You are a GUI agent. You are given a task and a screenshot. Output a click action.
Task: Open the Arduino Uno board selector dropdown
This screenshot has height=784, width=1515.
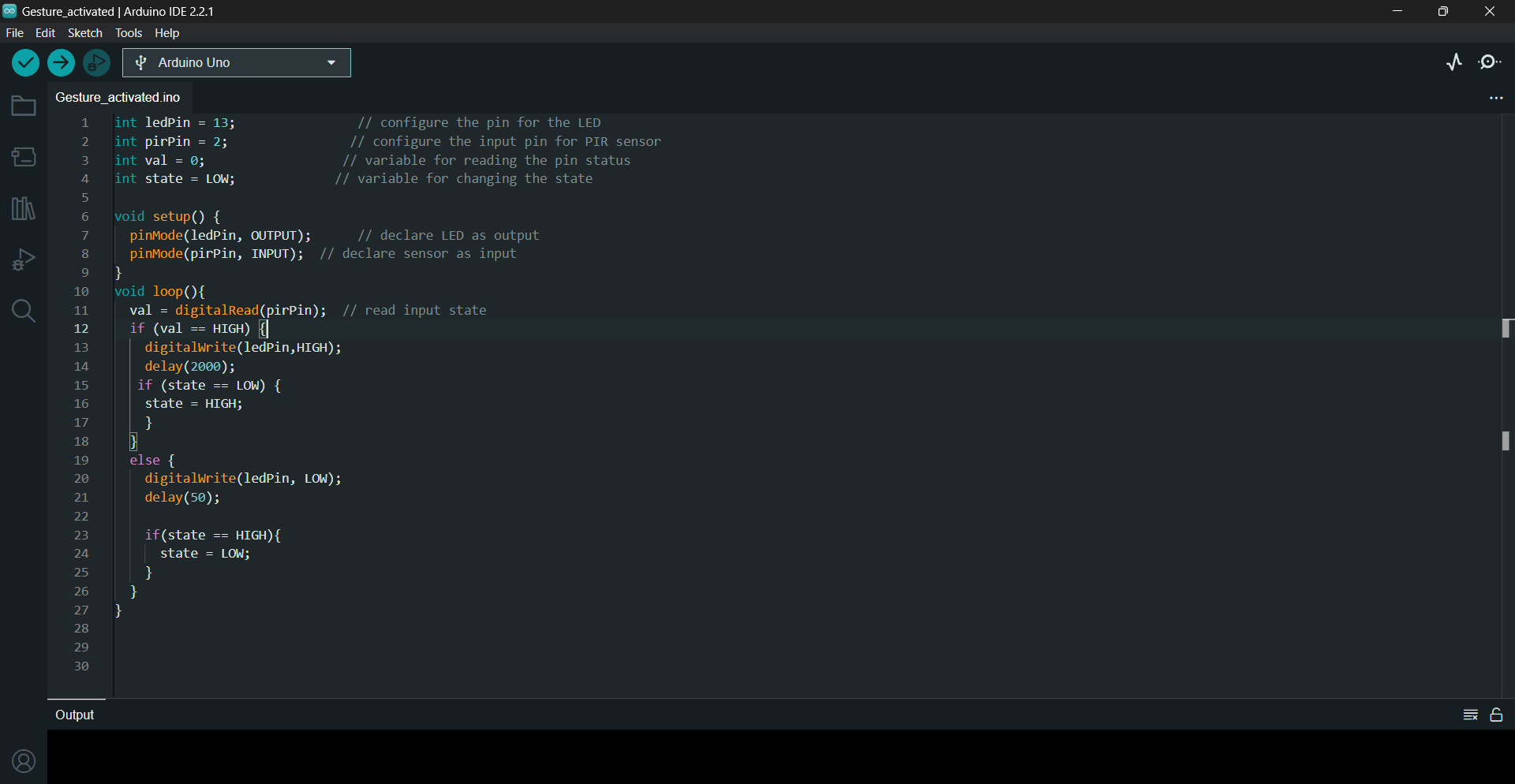tap(237, 63)
